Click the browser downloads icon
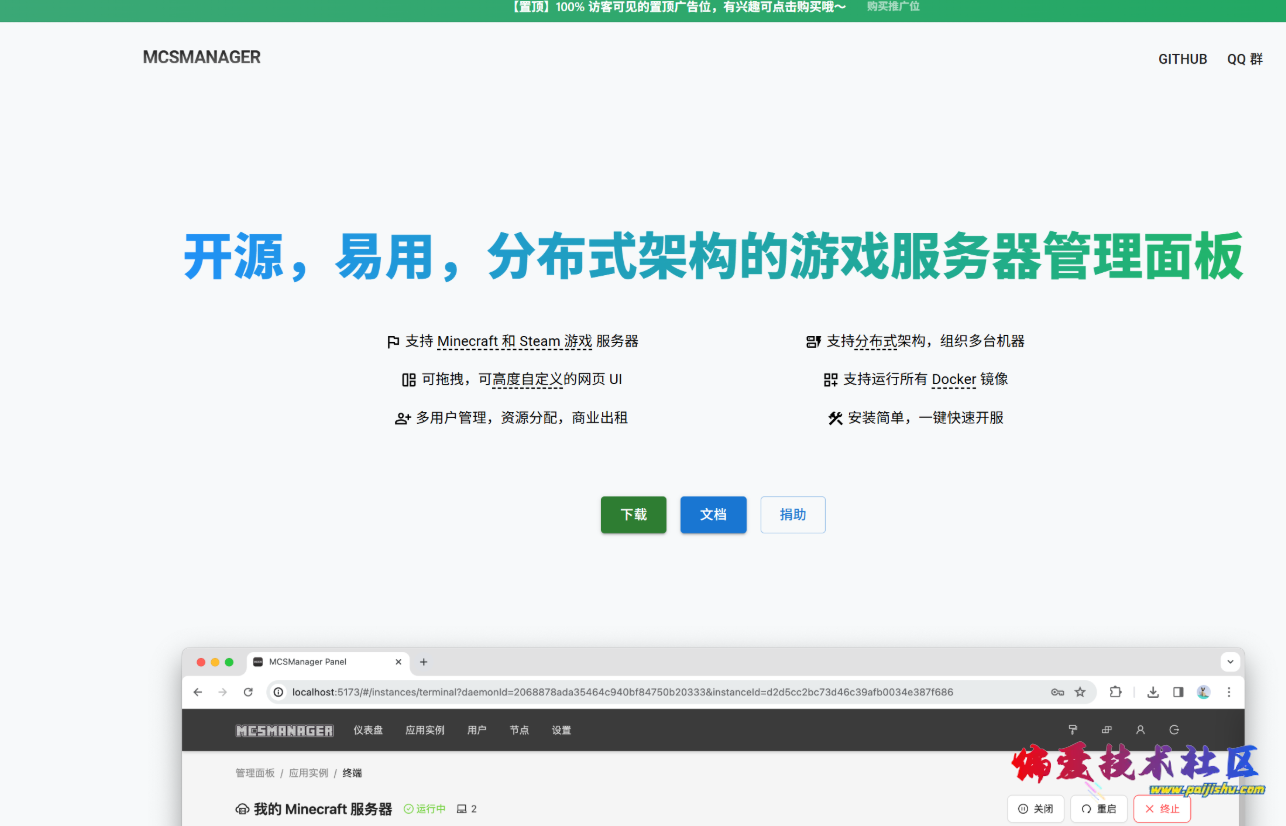Image resolution: width=1286 pixels, height=826 pixels. point(1153,692)
